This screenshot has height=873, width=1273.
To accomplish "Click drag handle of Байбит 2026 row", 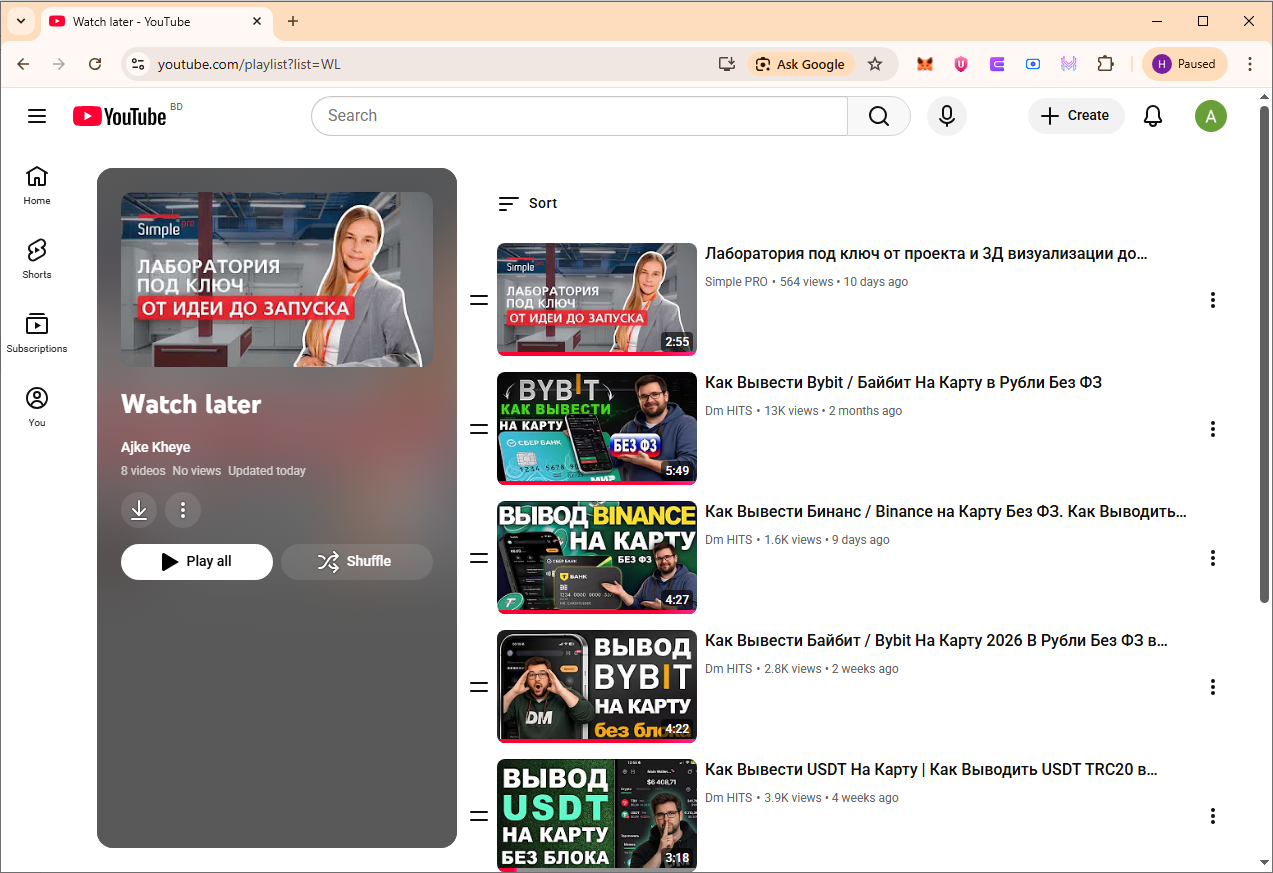I will pyautogui.click(x=479, y=687).
